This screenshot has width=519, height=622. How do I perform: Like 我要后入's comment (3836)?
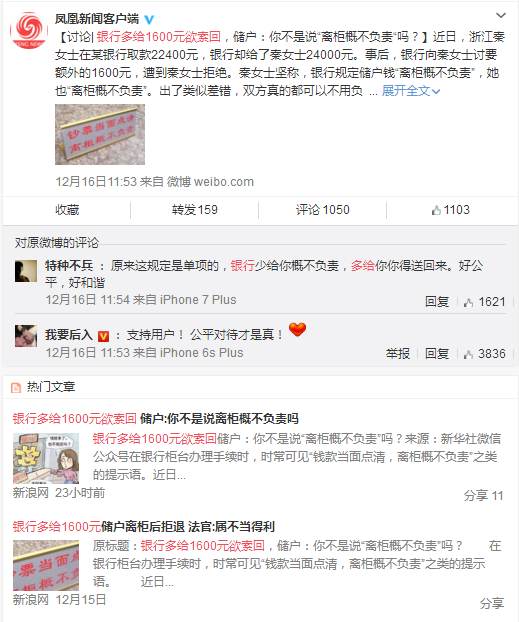484,353
